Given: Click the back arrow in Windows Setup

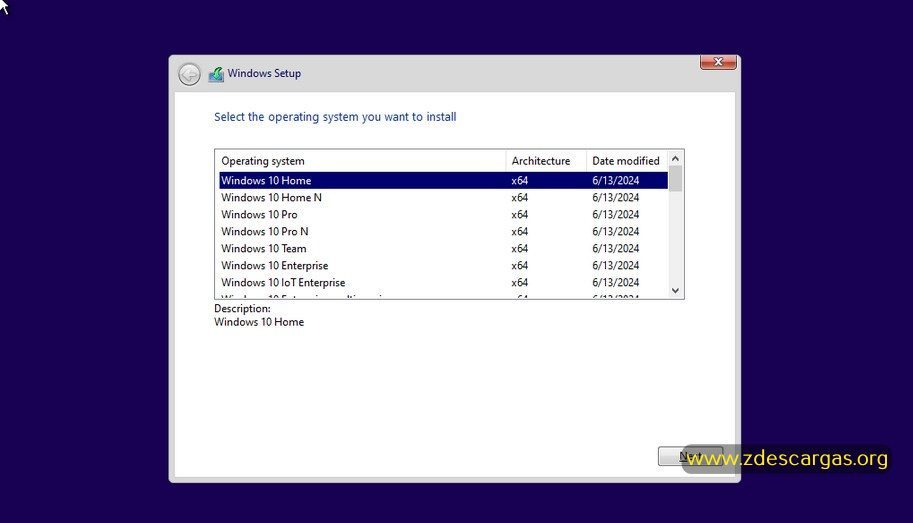Looking at the screenshot, I should point(189,74).
